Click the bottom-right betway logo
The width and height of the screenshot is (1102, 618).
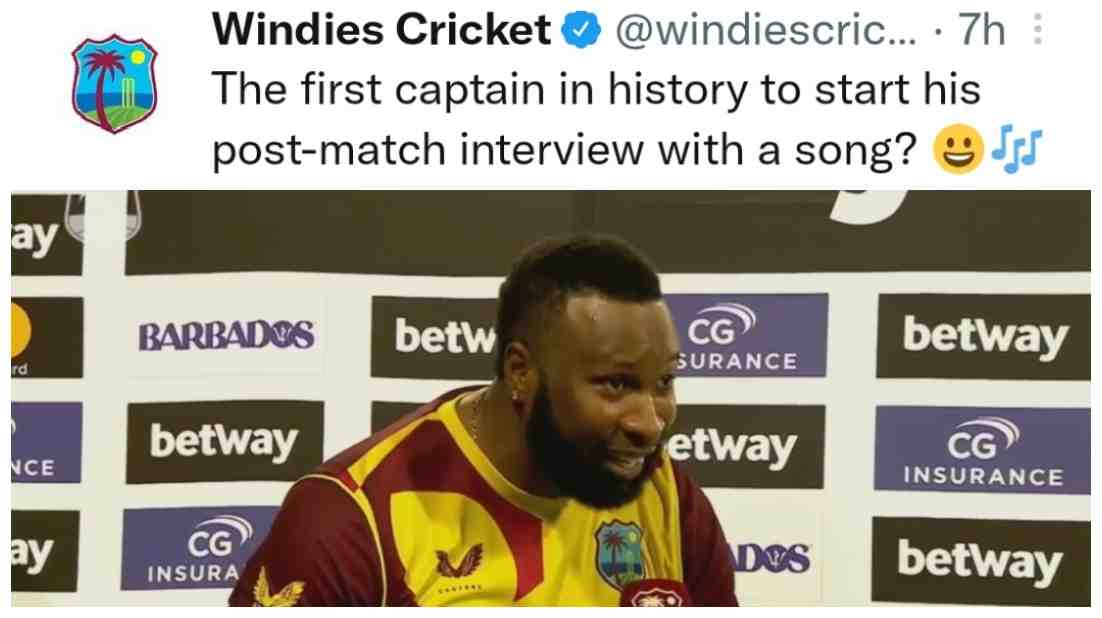point(980,561)
